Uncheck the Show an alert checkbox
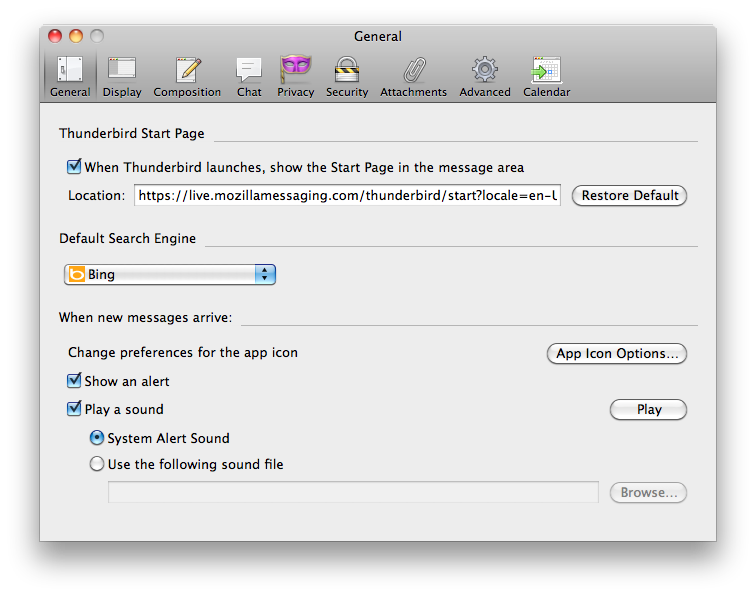 [74, 381]
